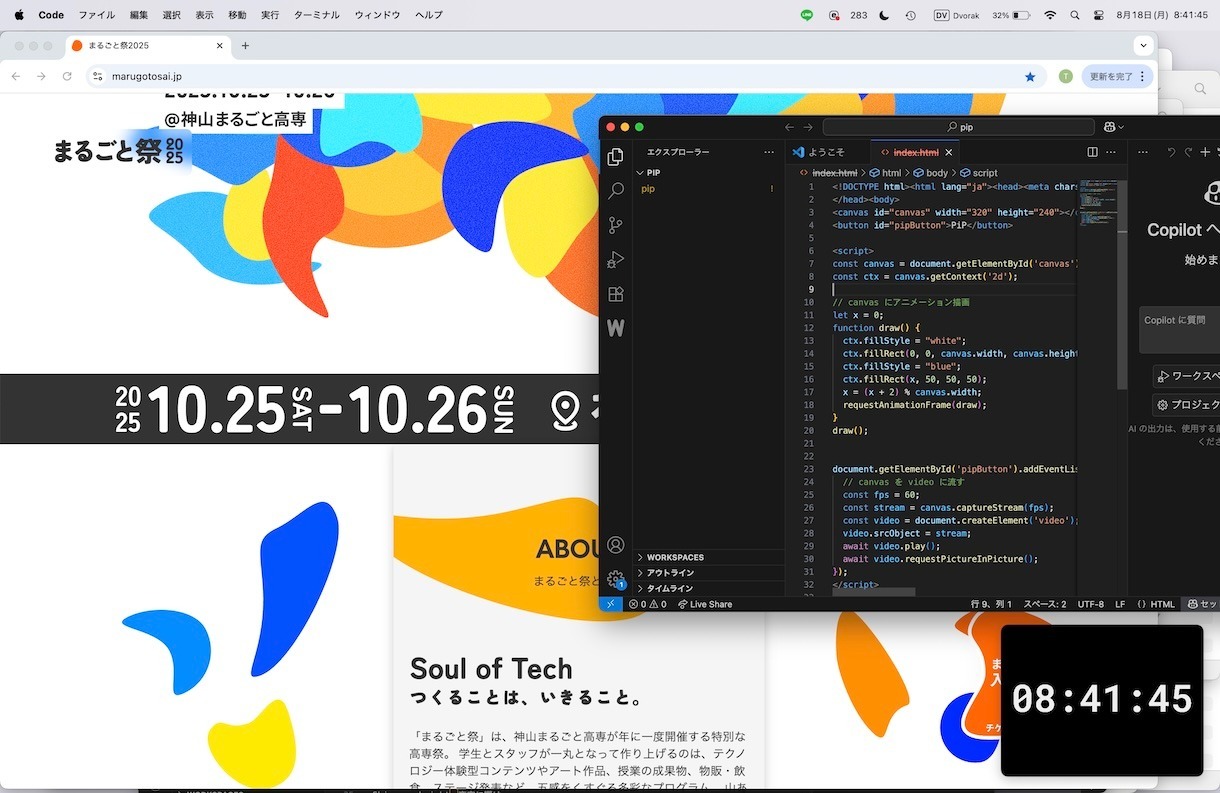Reload the page in Chrome
This screenshot has height=793, width=1220.
click(67, 76)
